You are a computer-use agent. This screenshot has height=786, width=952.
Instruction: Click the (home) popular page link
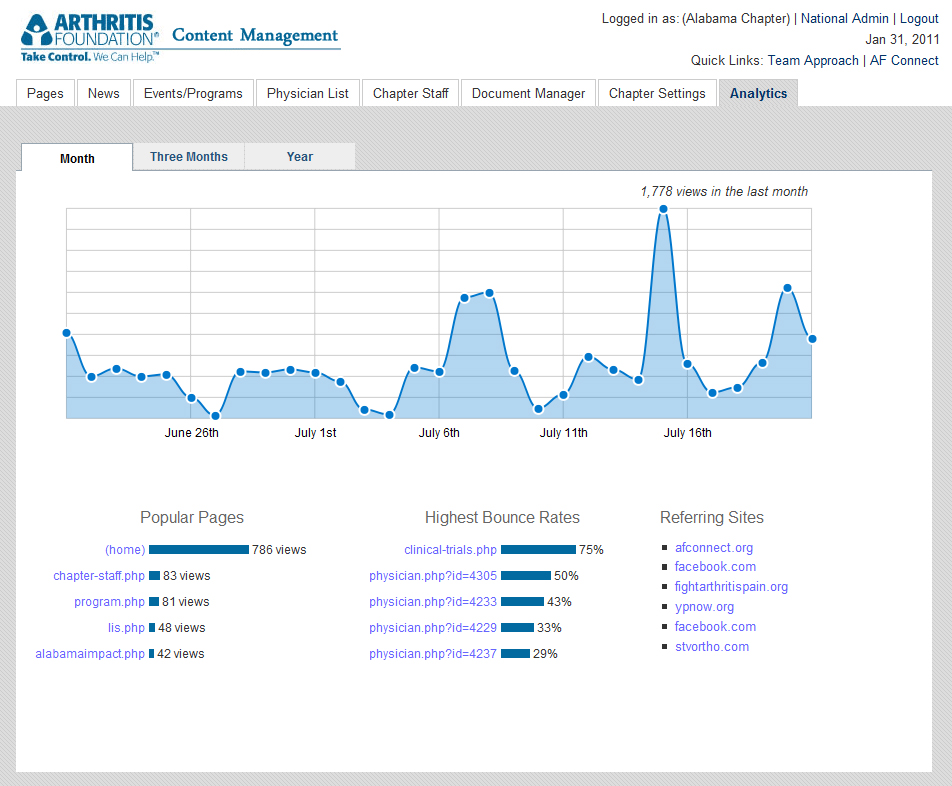[x=125, y=549]
